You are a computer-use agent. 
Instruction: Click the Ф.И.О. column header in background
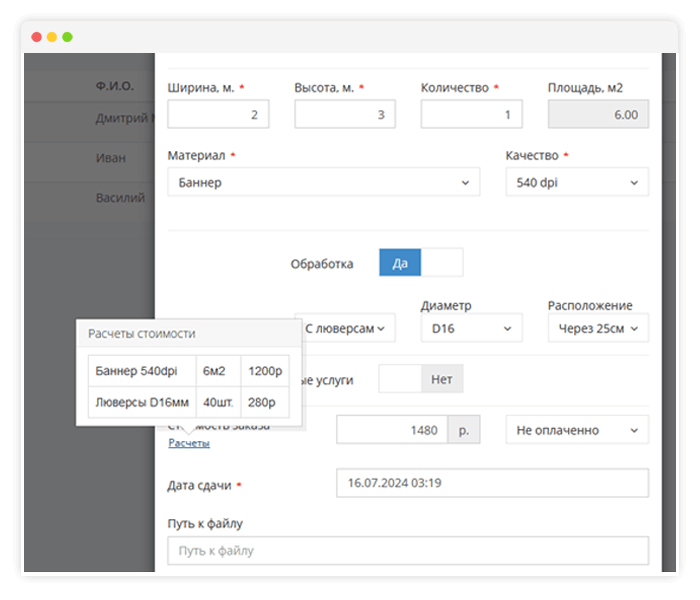pos(115,86)
